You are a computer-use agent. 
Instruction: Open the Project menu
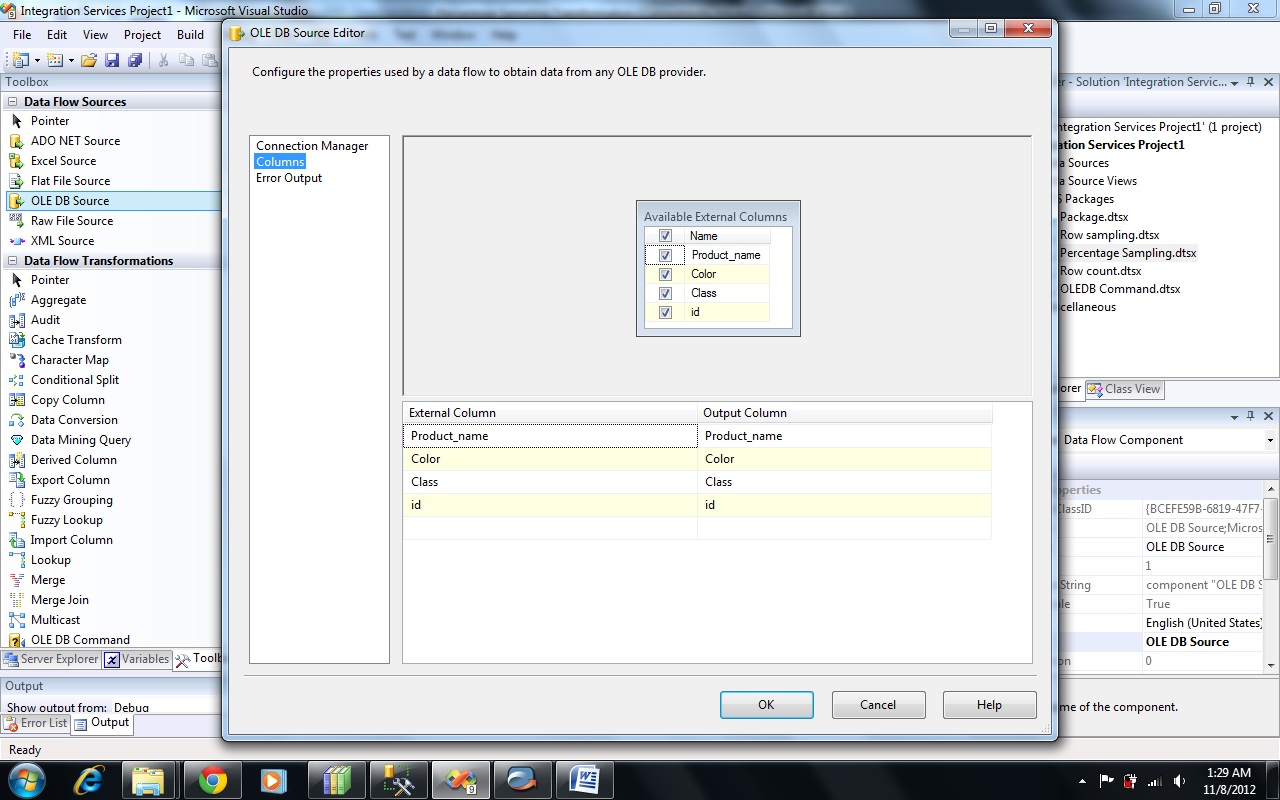[x=142, y=35]
